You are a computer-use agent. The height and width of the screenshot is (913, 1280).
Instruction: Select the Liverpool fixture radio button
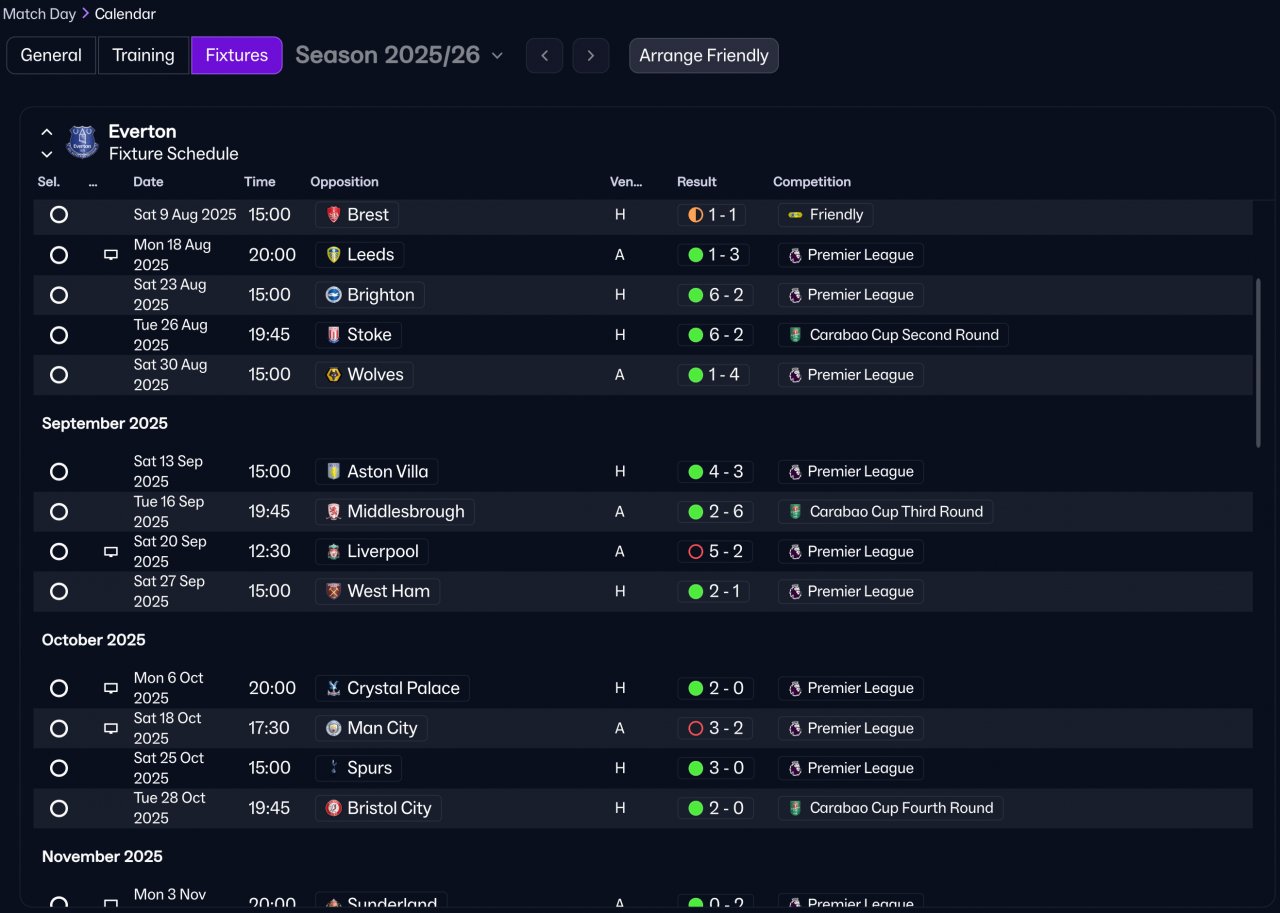coord(59,552)
